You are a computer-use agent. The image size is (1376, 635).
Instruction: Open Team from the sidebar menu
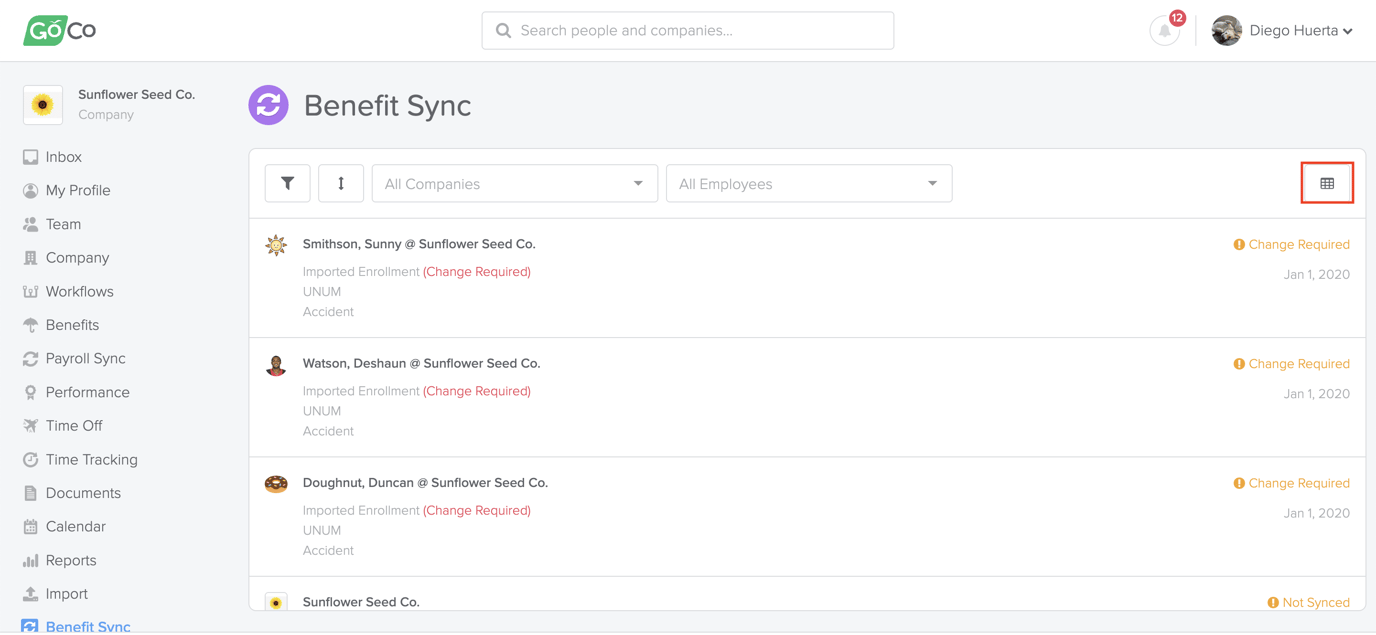pos(63,223)
